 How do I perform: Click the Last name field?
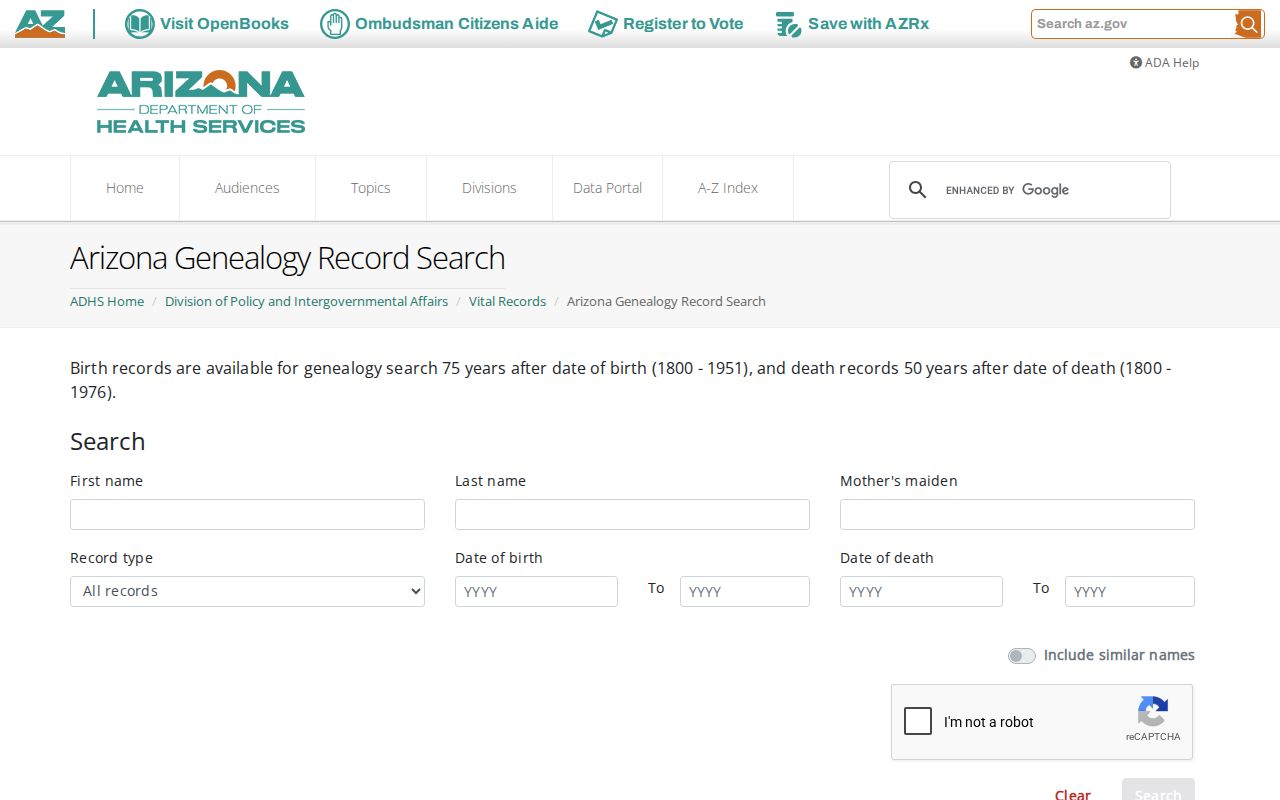point(632,514)
